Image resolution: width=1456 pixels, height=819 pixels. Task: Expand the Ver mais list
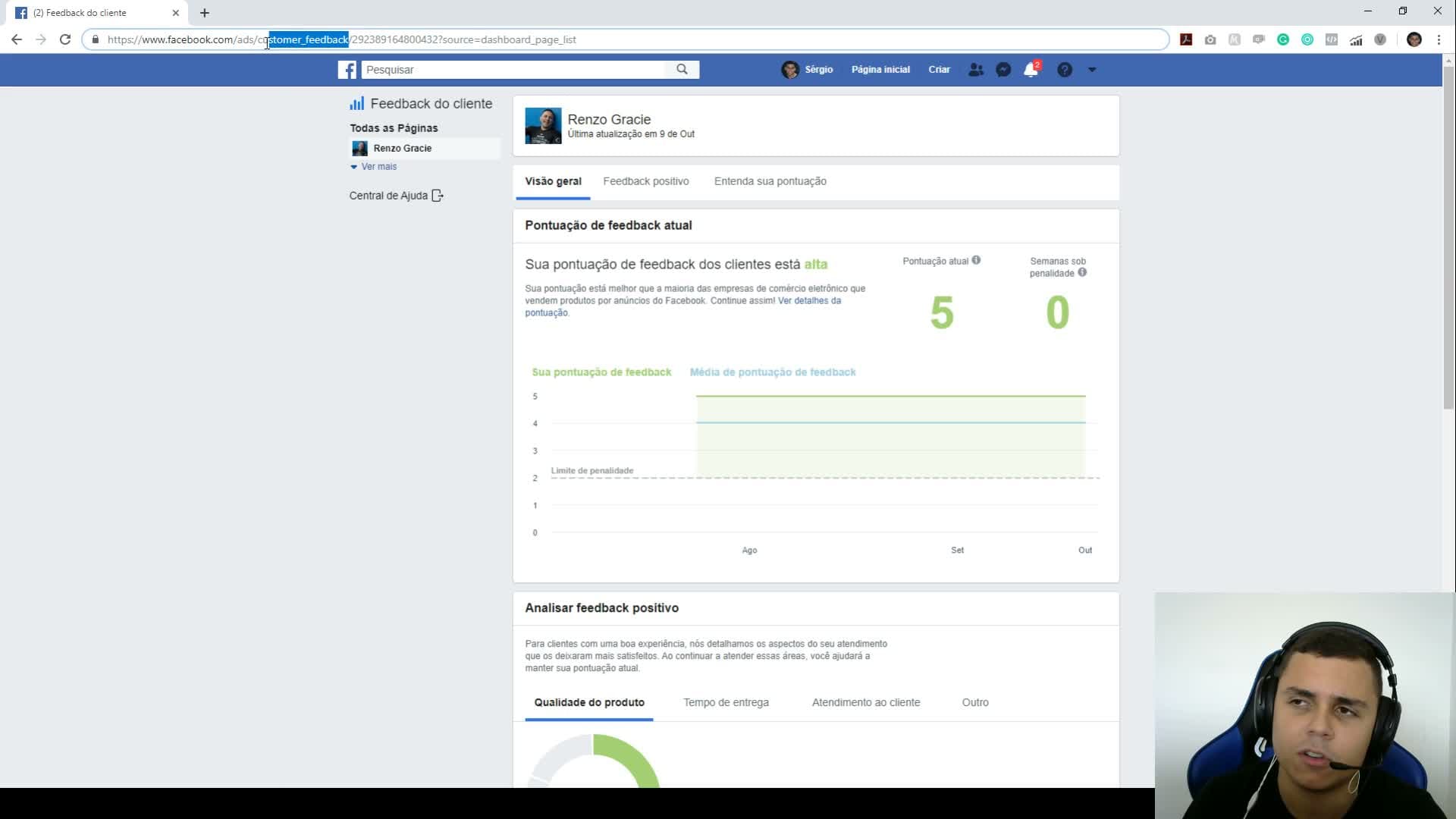coord(374,167)
